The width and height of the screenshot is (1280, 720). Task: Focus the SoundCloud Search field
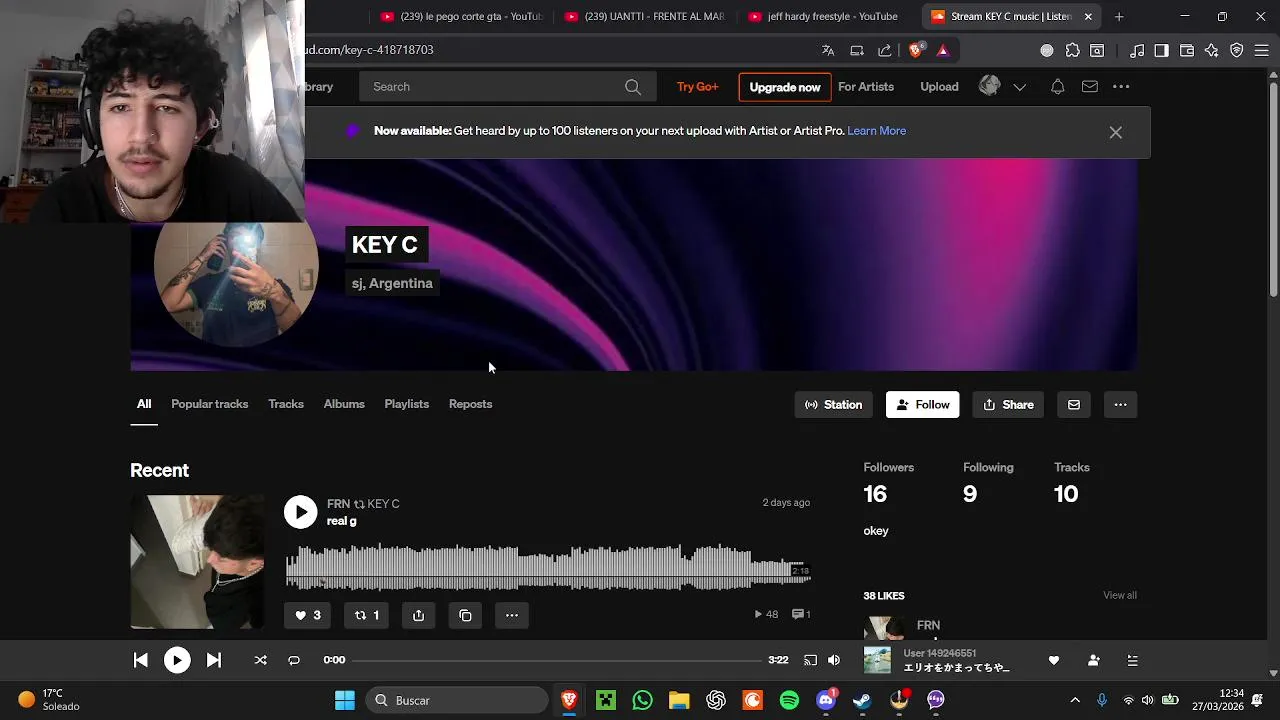point(507,87)
